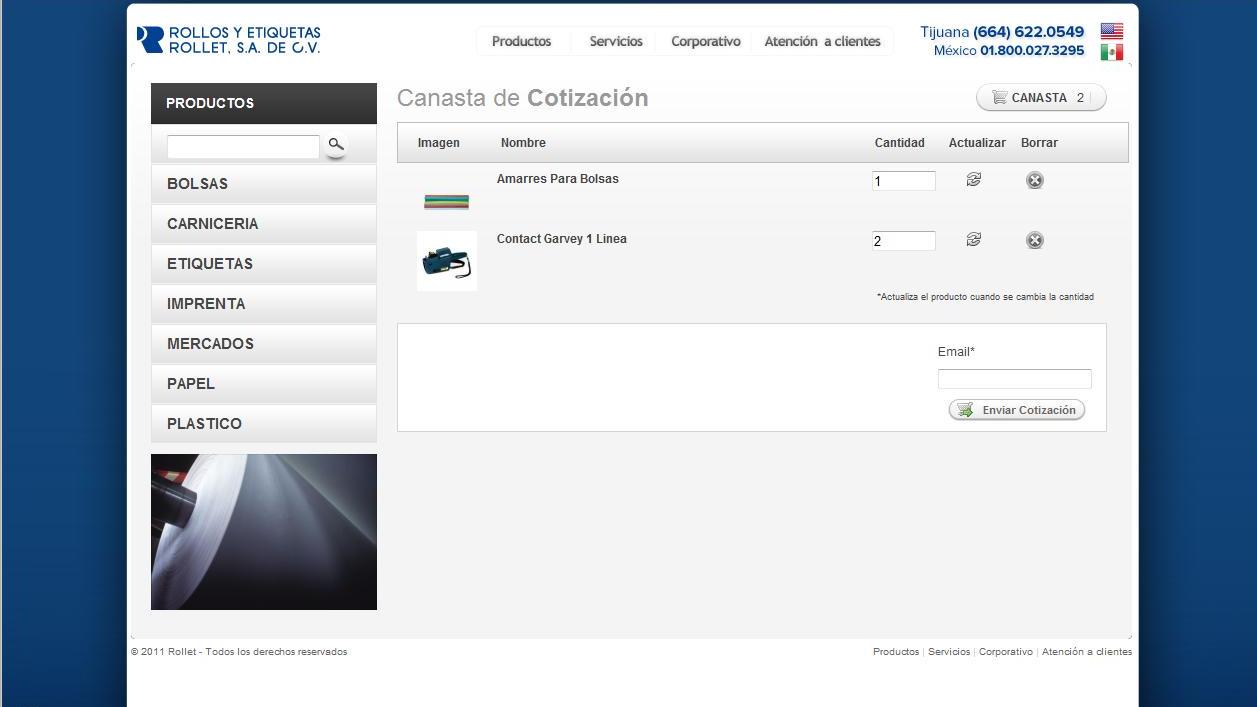Delete Amarres Para Bolsas from basket
The width and height of the screenshot is (1257, 707).
[1034, 180]
